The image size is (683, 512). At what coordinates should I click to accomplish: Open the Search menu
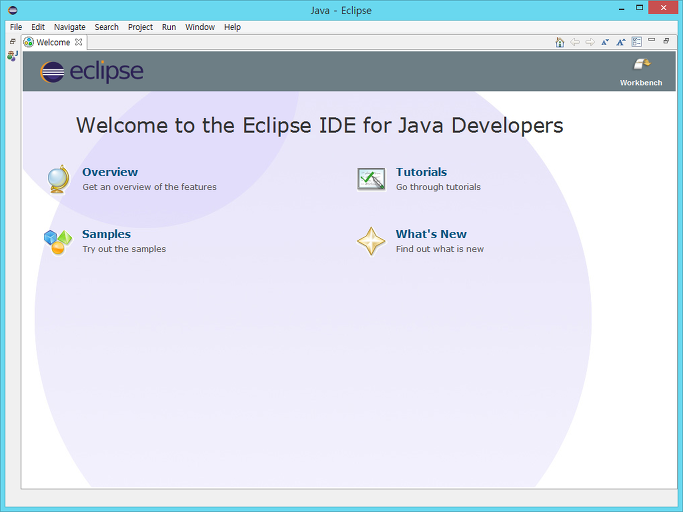(x=107, y=27)
